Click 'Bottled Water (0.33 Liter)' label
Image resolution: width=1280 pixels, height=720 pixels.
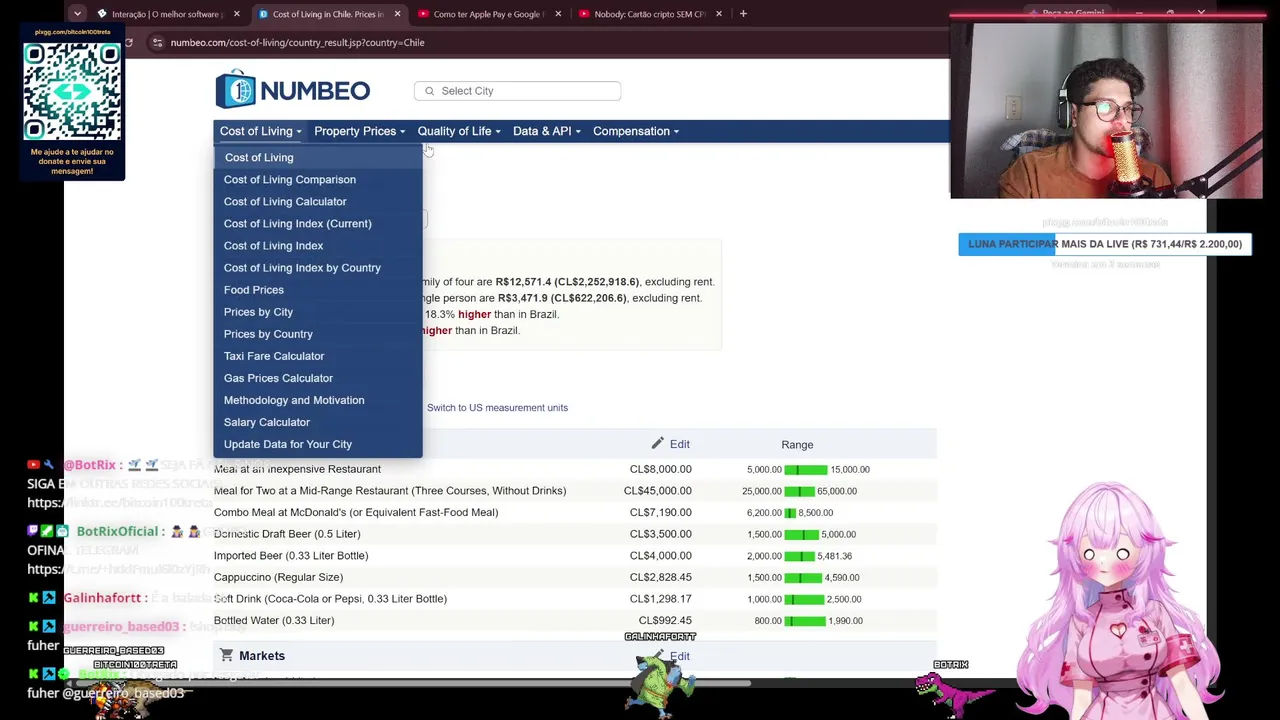(x=274, y=620)
